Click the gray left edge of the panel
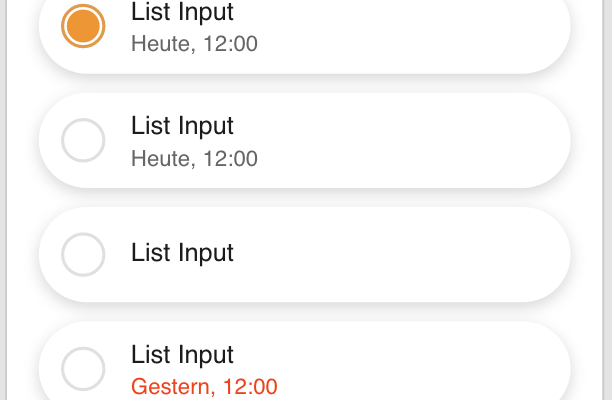612x400 pixels. click(3, 200)
